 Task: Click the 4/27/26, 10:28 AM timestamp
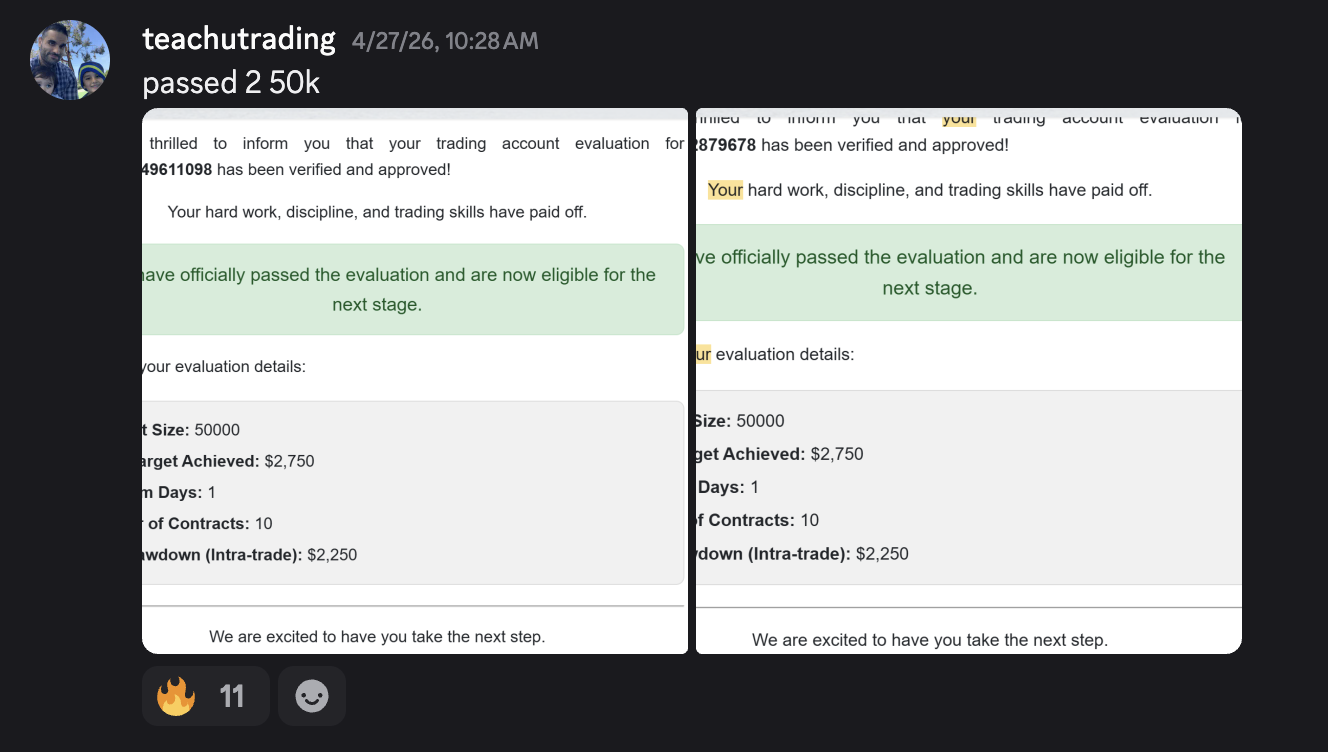click(x=445, y=41)
